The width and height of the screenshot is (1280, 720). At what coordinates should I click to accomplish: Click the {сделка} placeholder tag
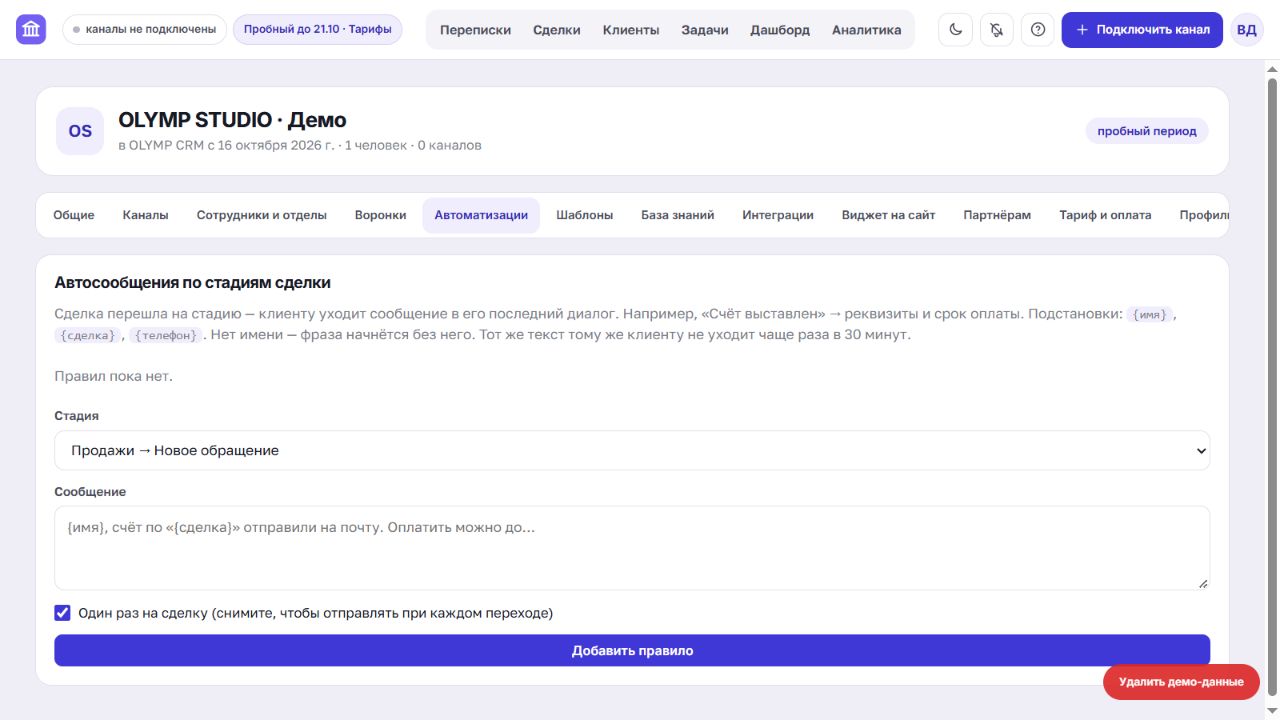[88, 335]
